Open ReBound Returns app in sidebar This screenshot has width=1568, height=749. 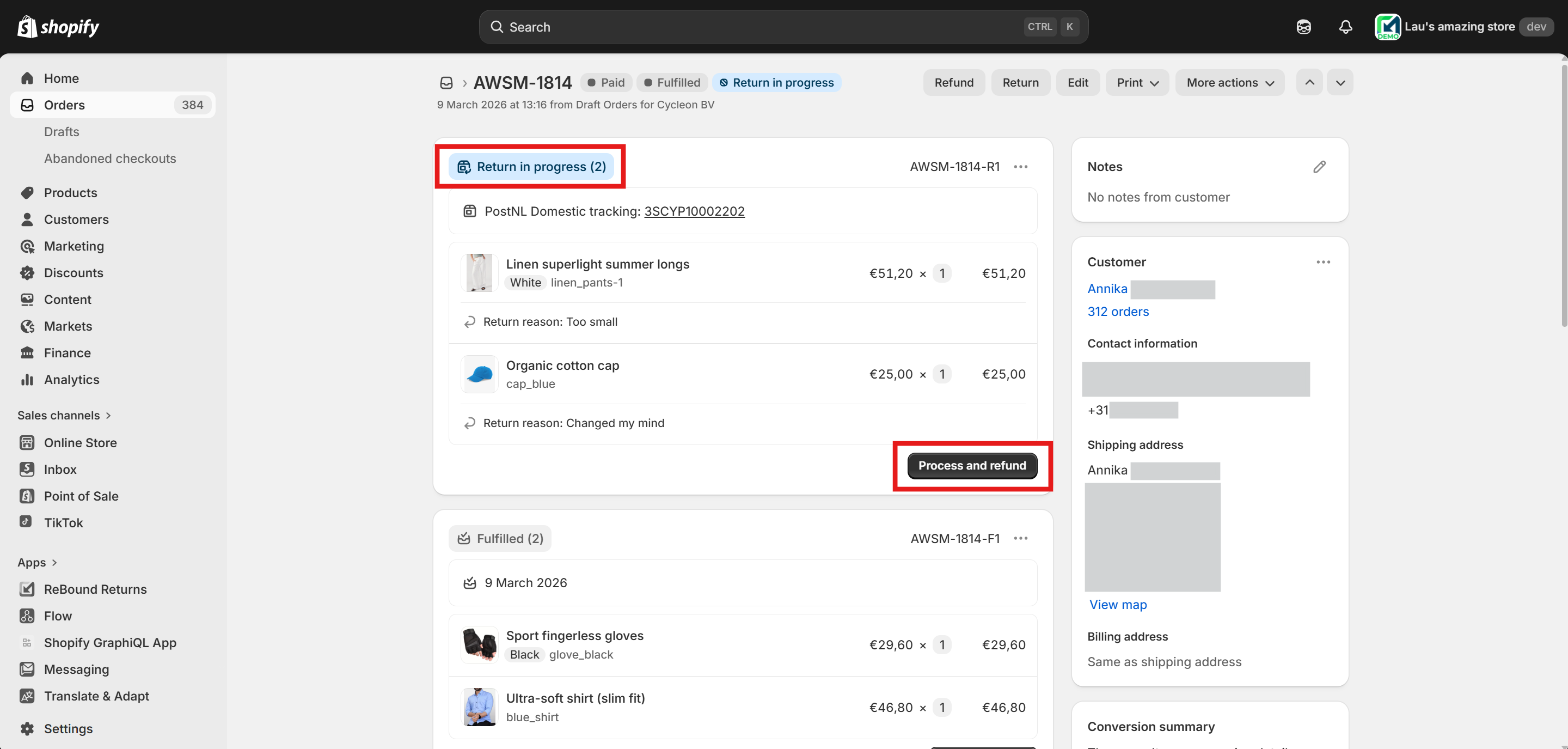pos(95,589)
